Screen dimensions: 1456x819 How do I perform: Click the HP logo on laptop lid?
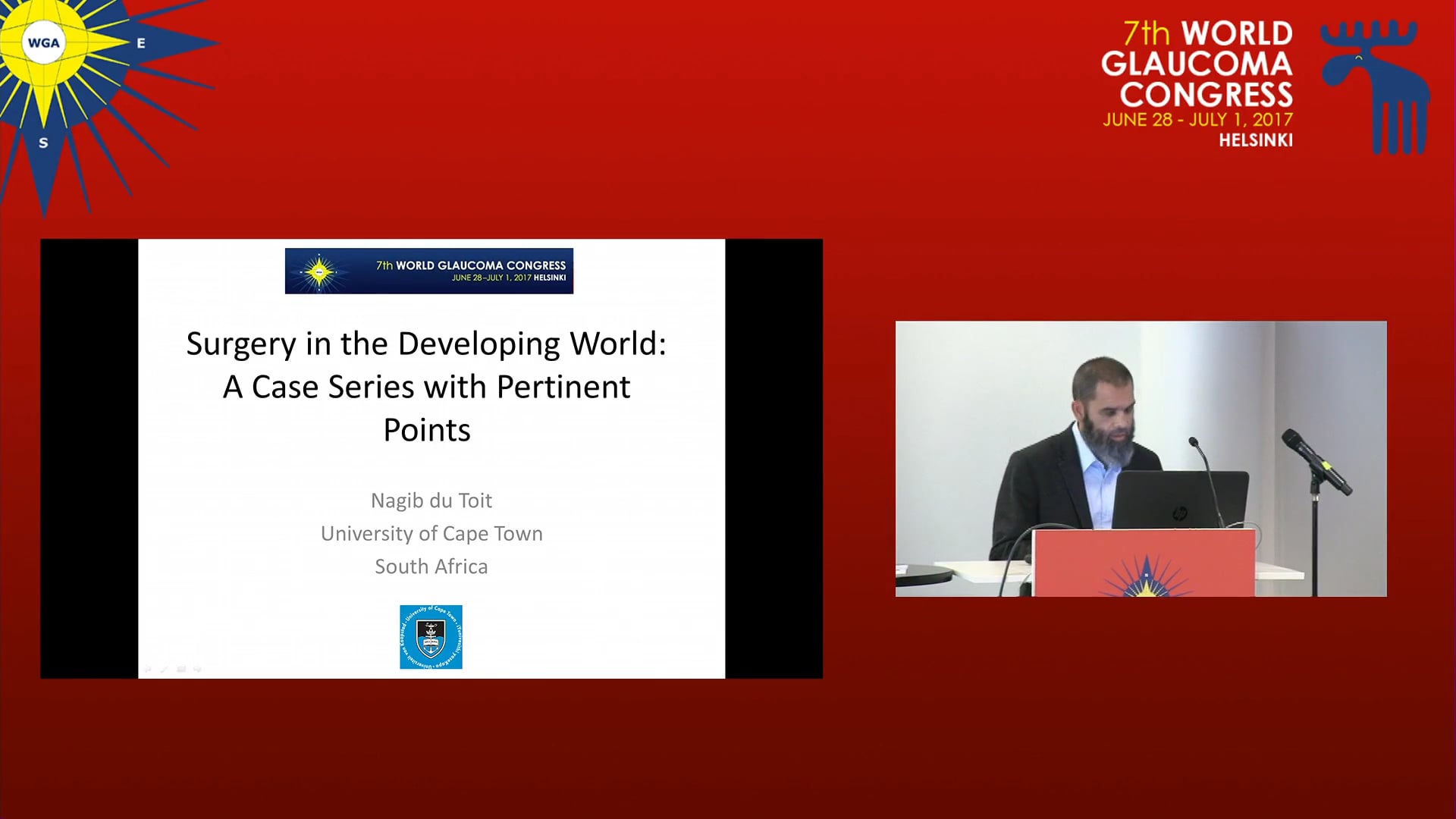1180,513
